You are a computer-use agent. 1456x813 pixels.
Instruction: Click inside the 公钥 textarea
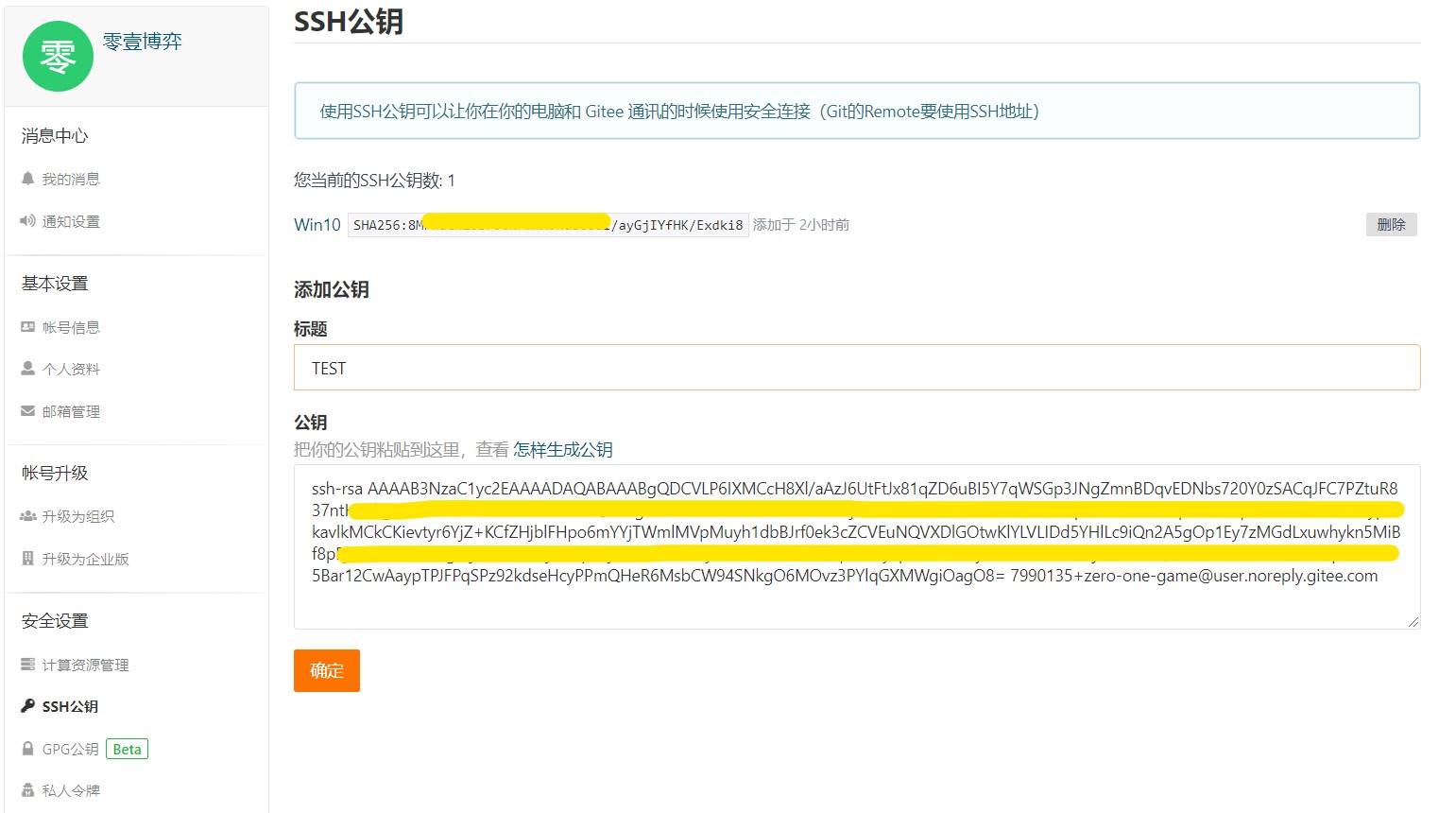coord(857,546)
